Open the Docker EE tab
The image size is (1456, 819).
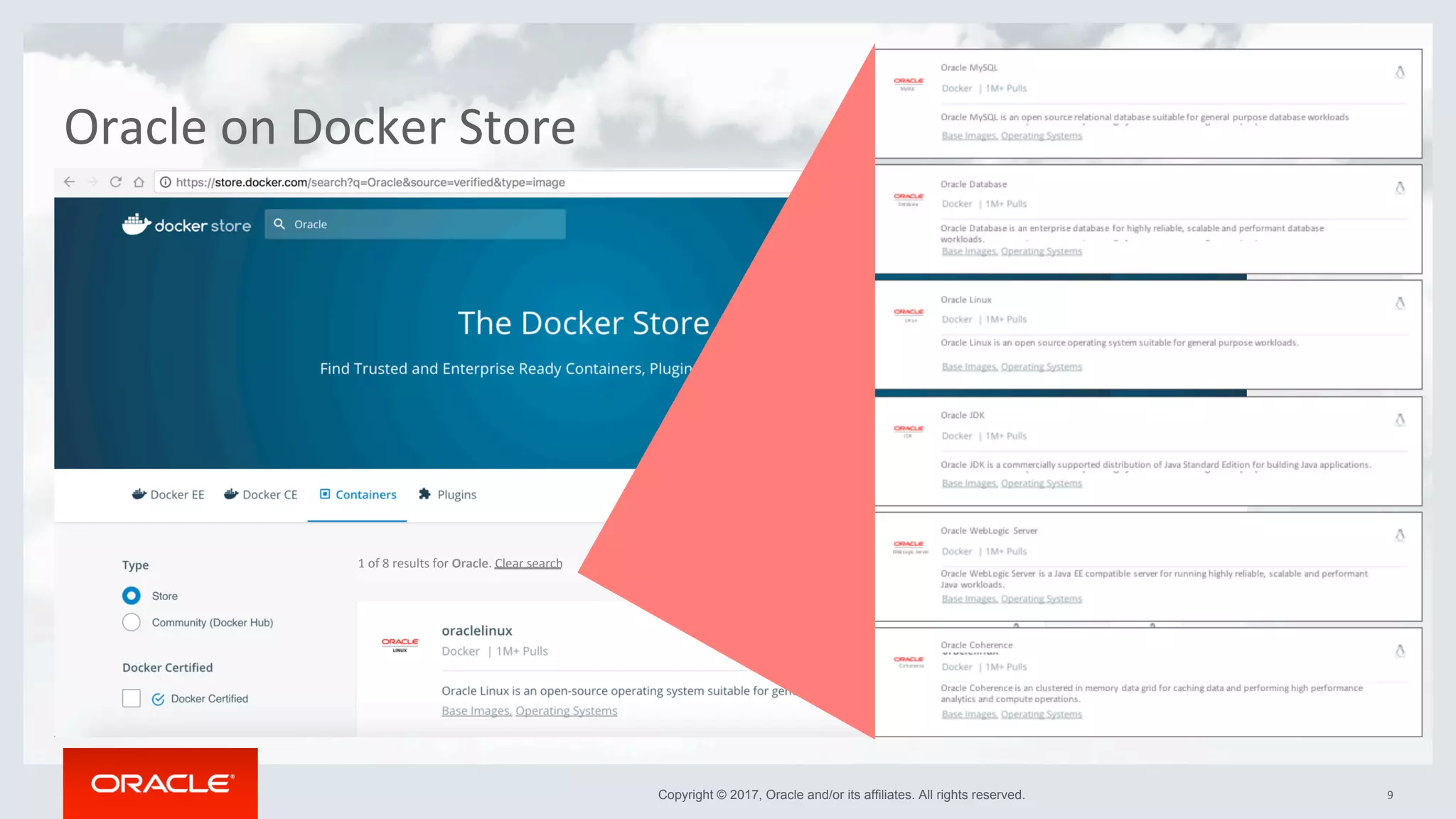tap(168, 494)
